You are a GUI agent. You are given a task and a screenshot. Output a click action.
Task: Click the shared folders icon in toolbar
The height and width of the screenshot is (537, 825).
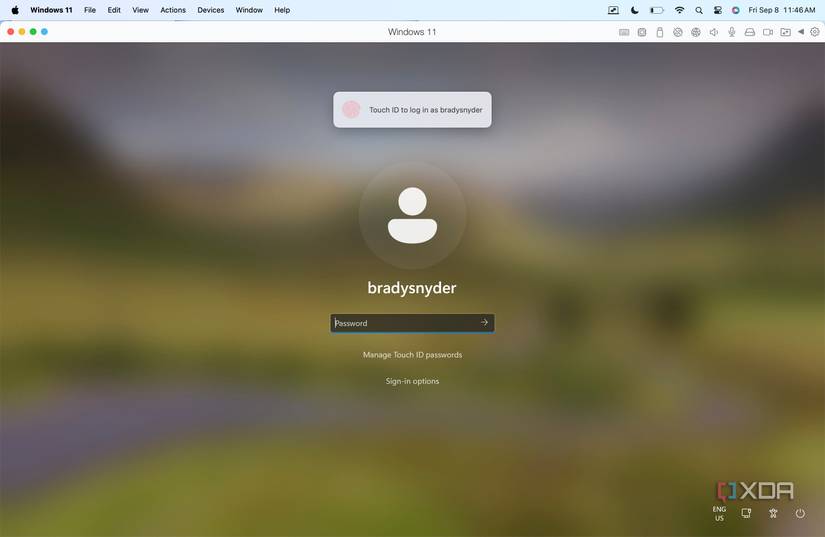point(786,32)
